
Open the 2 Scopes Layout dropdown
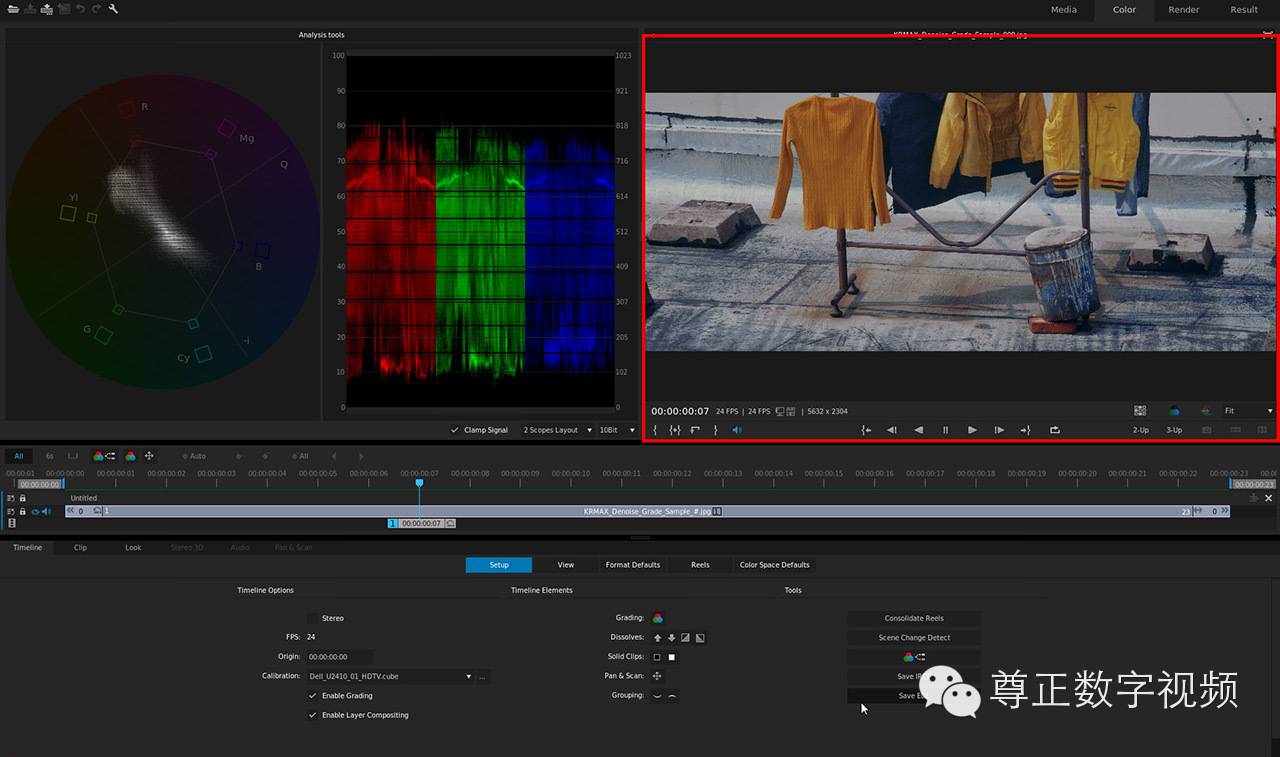(x=557, y=430)
